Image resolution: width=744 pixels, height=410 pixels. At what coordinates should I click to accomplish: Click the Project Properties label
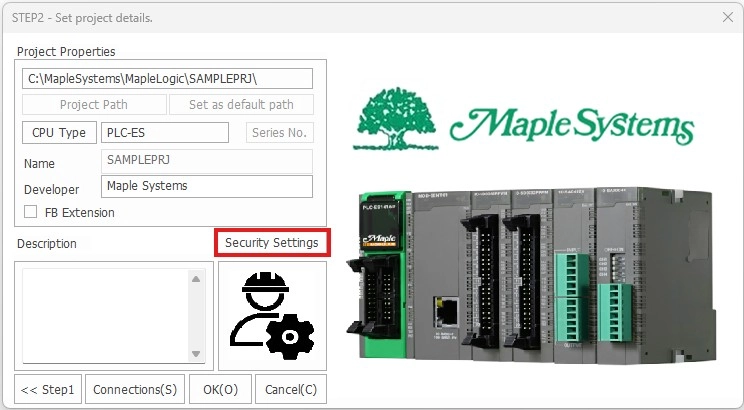66,51
